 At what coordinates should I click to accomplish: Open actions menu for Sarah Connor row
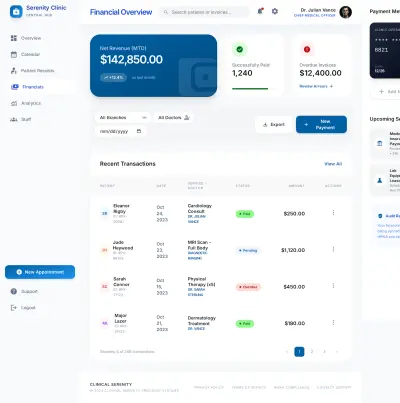coord(333,286)
